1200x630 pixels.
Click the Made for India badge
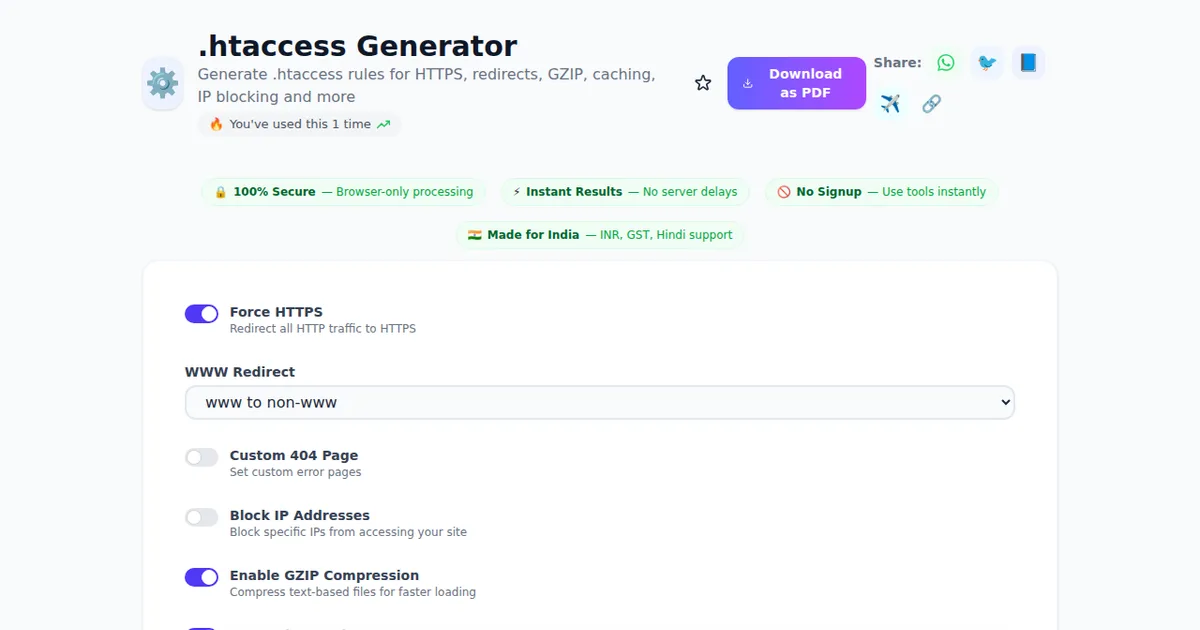pyautogui.click(x=600, y=235)
